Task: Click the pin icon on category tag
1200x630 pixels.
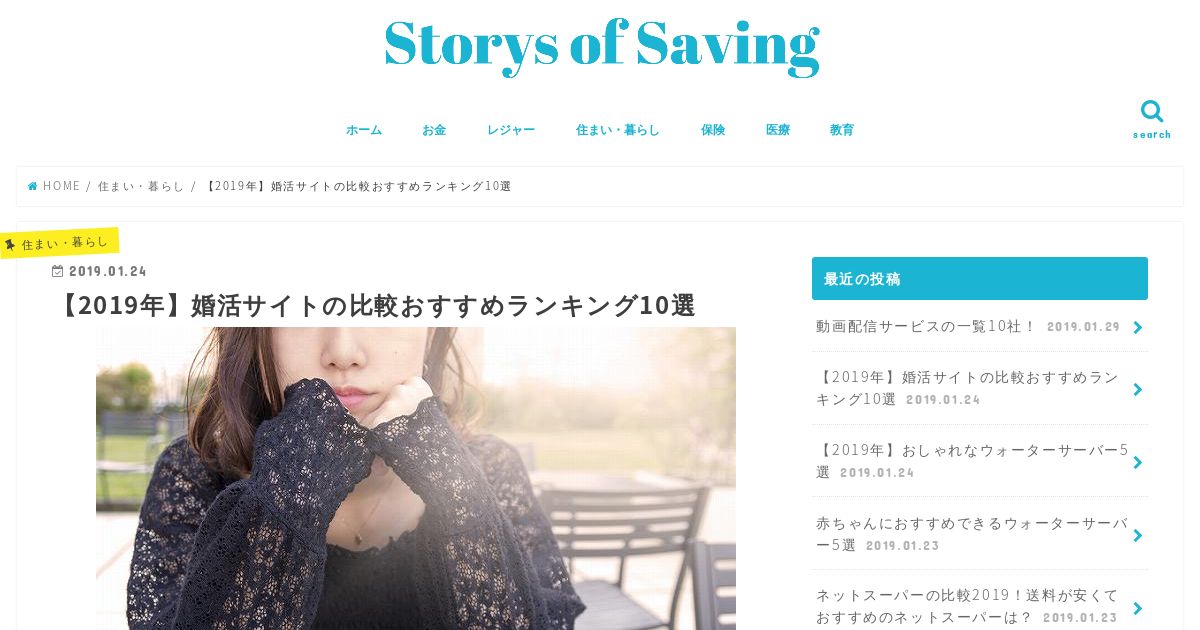Action: 10,244
